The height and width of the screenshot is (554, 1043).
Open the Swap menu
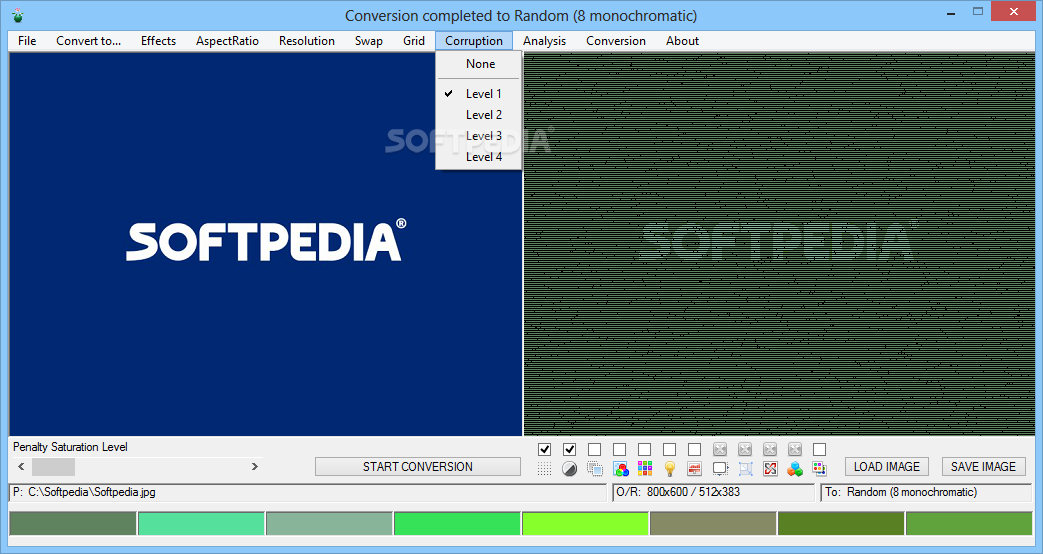[369, 41]
